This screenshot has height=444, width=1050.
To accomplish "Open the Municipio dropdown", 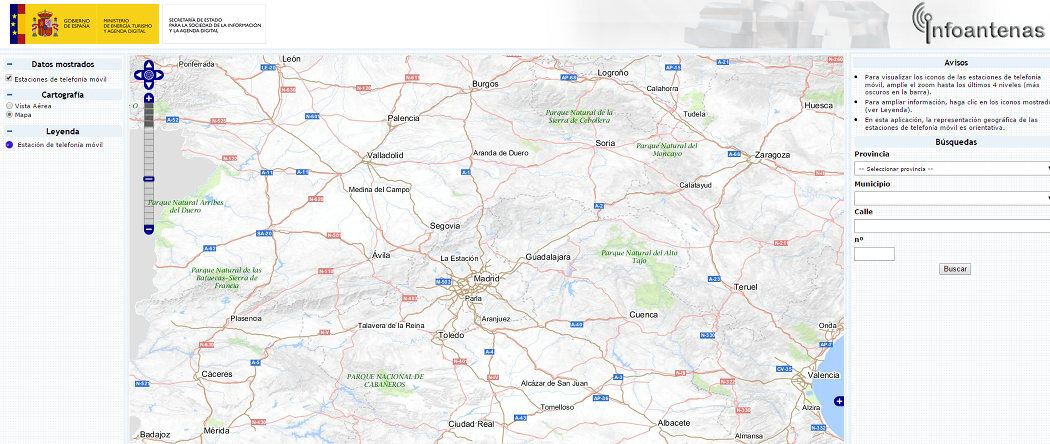I will point(951,198).
